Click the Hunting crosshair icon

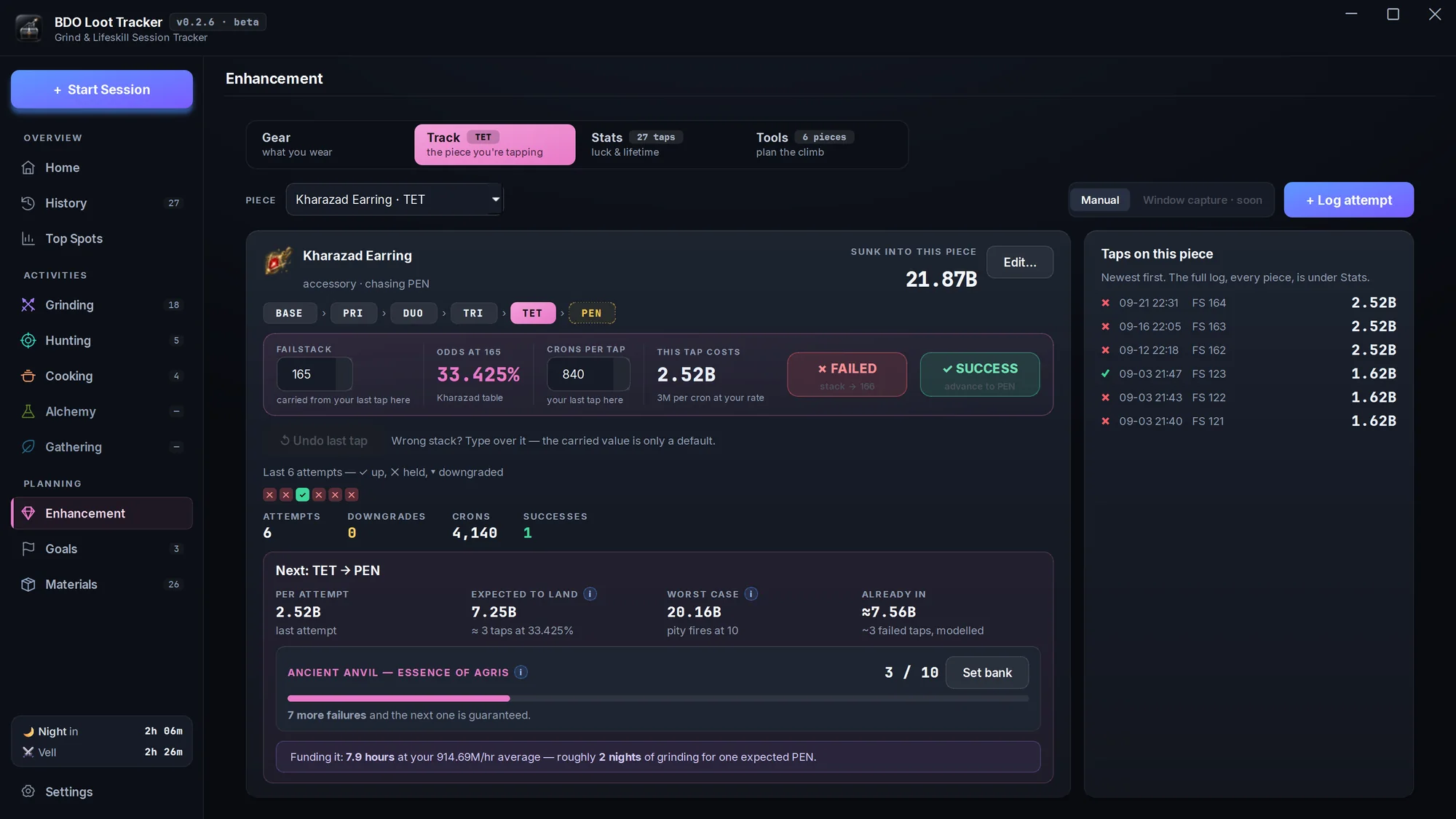click(28, 340)
